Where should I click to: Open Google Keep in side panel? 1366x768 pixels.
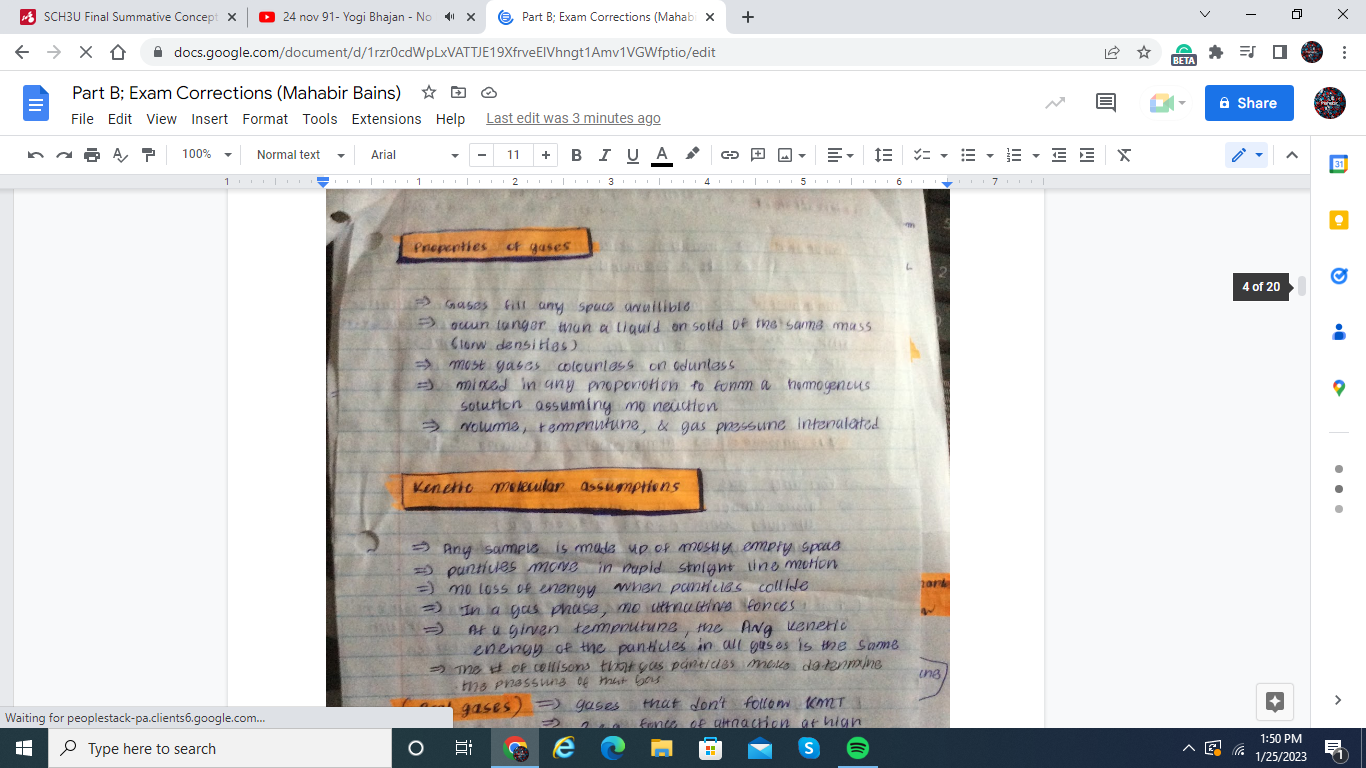click(x=1339, y=220)
